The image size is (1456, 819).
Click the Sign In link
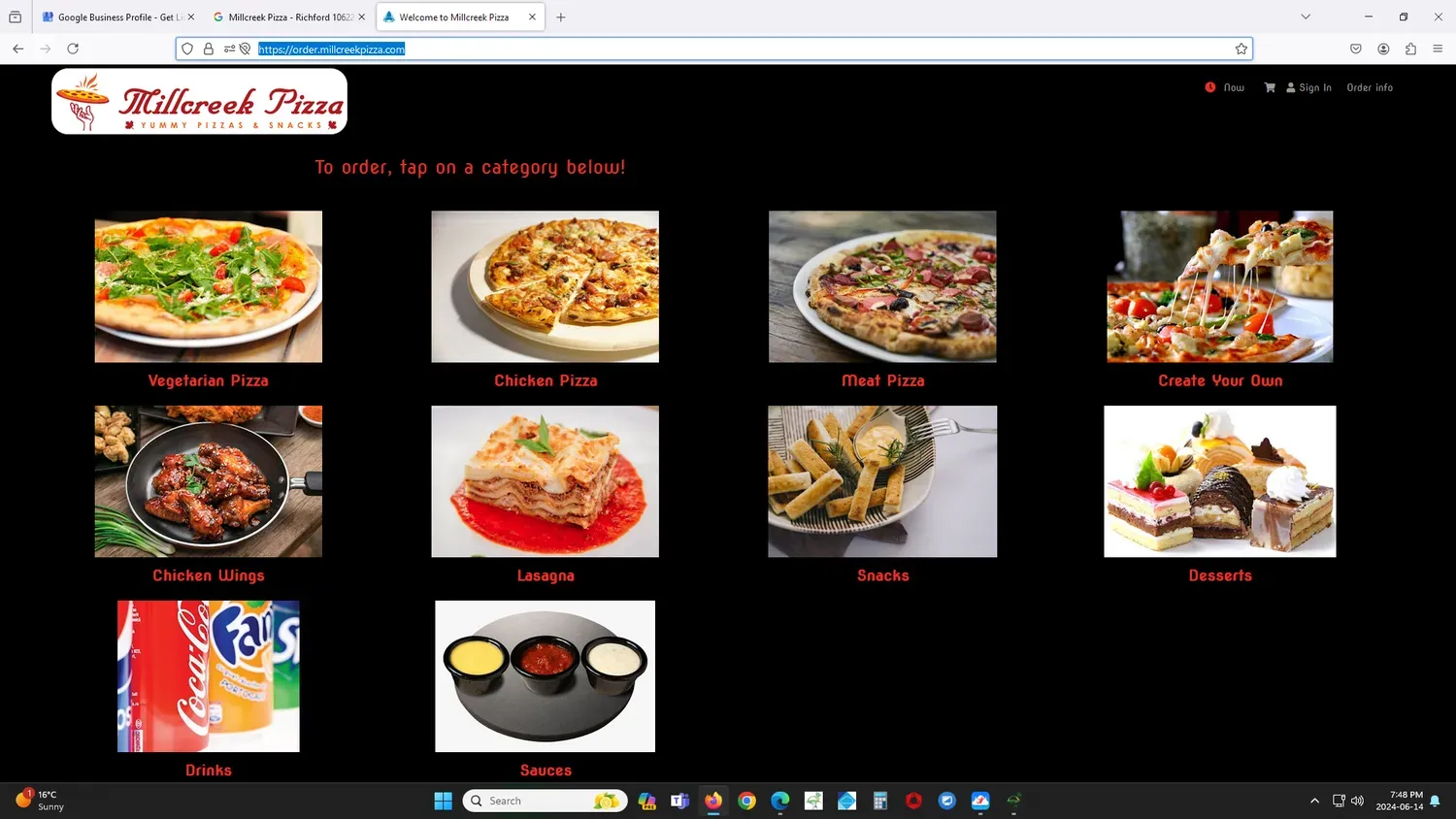pos(1309,87)
